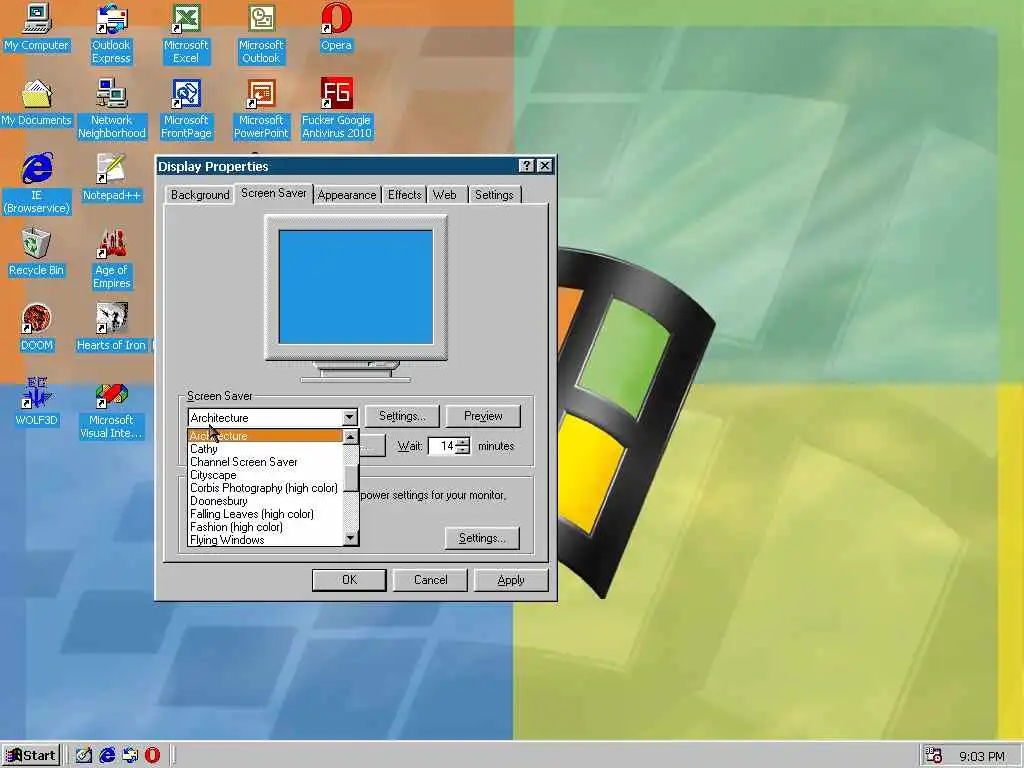
Task: Click the Wait minutes input field
Action: pyautogui.click(x=442, y=446)
